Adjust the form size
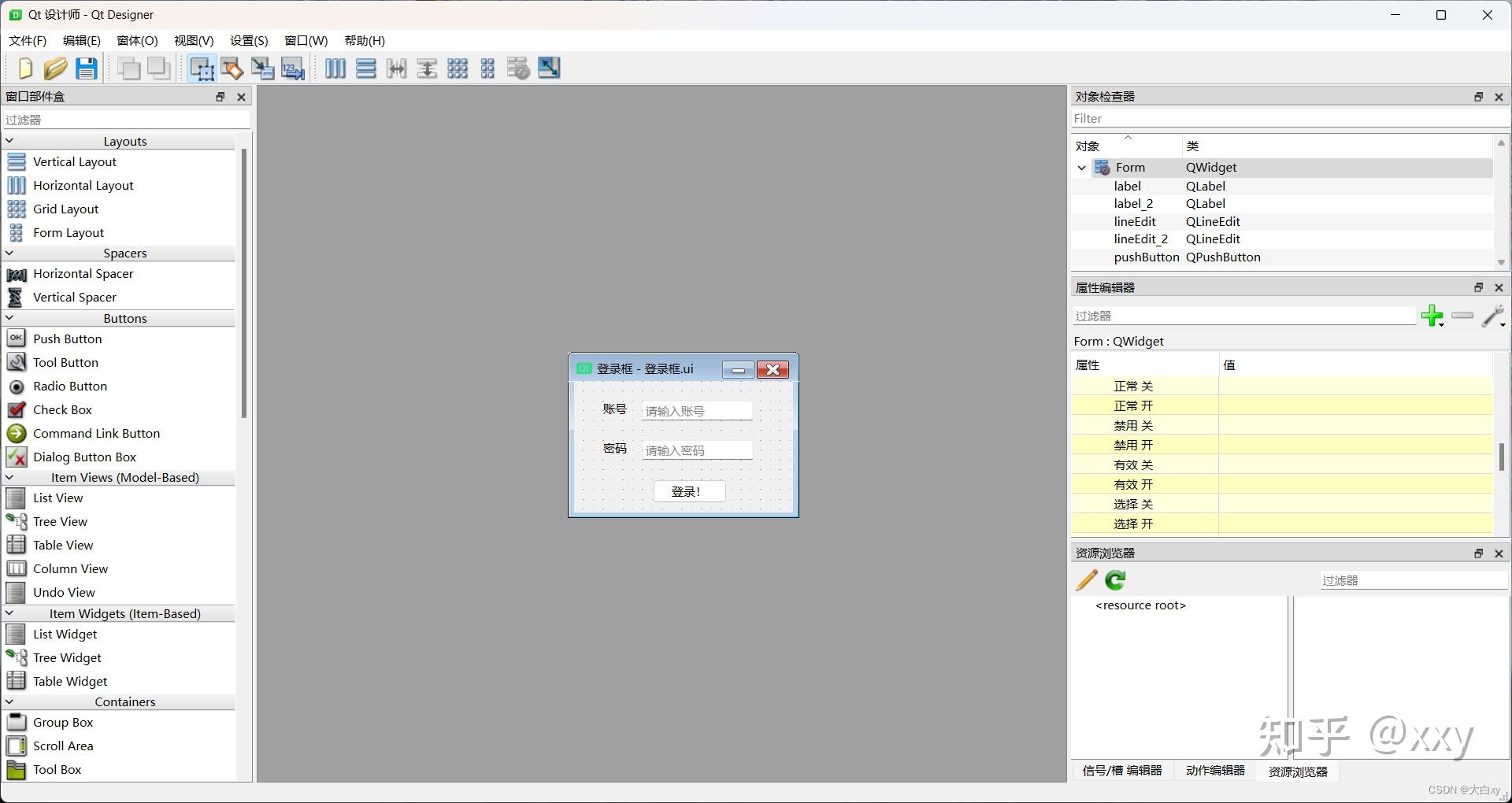Viewport: 1512px width, 803px height. click(x=549, y=68)
